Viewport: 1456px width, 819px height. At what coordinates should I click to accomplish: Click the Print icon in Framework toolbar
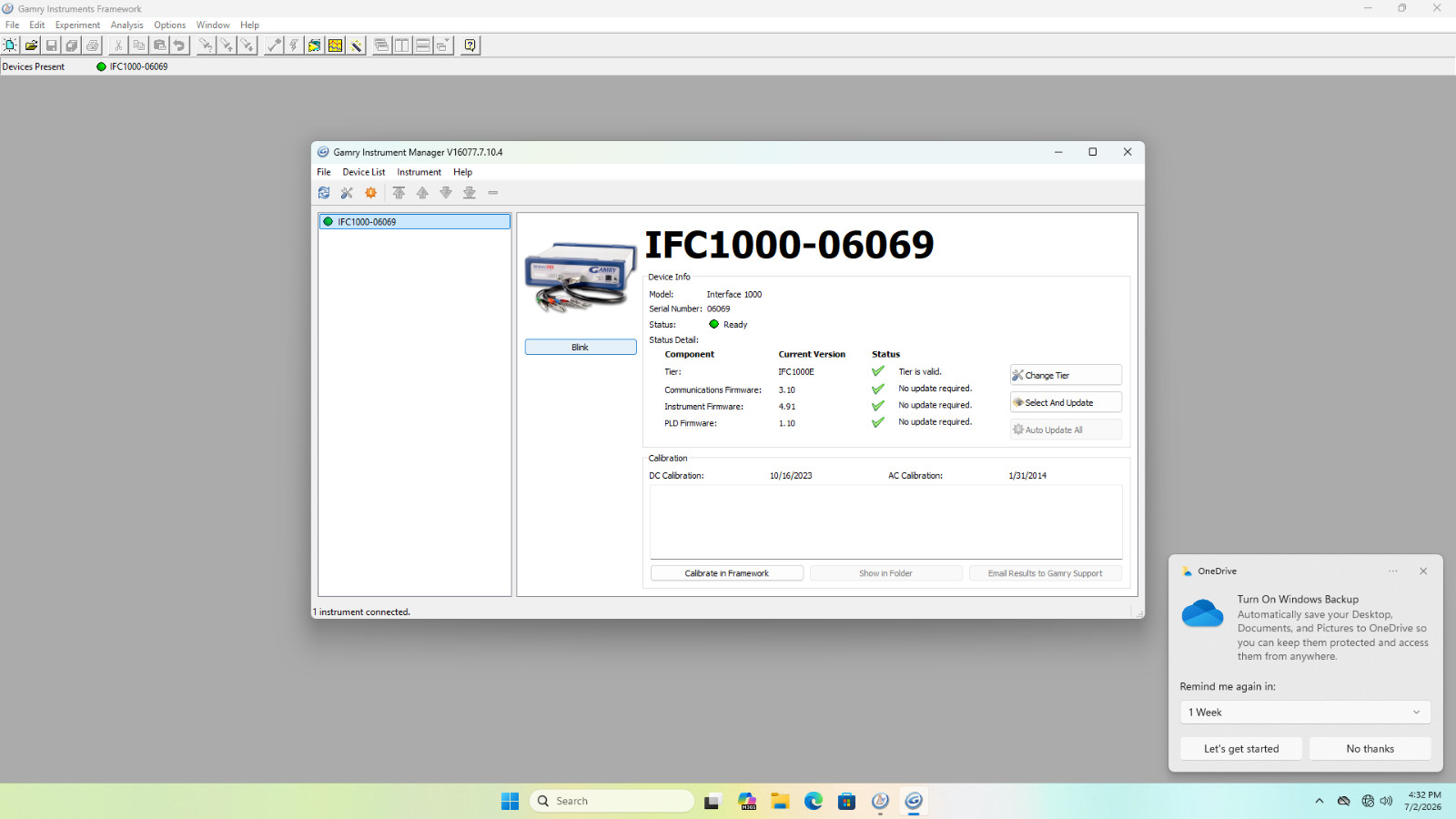(92, 45)
